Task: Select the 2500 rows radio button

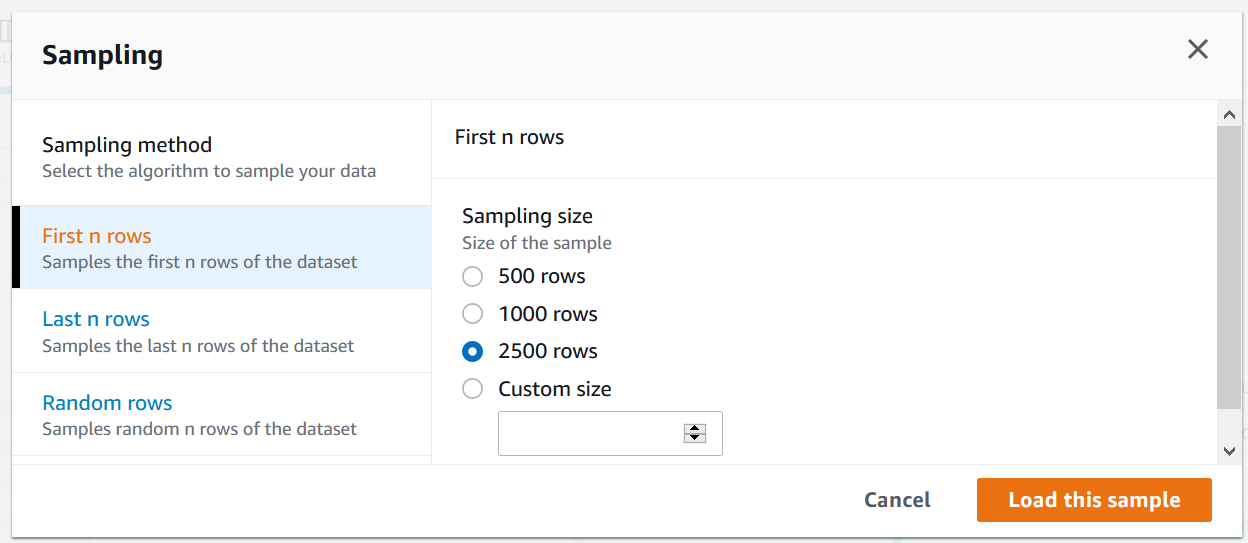Action: coord(473,352)
